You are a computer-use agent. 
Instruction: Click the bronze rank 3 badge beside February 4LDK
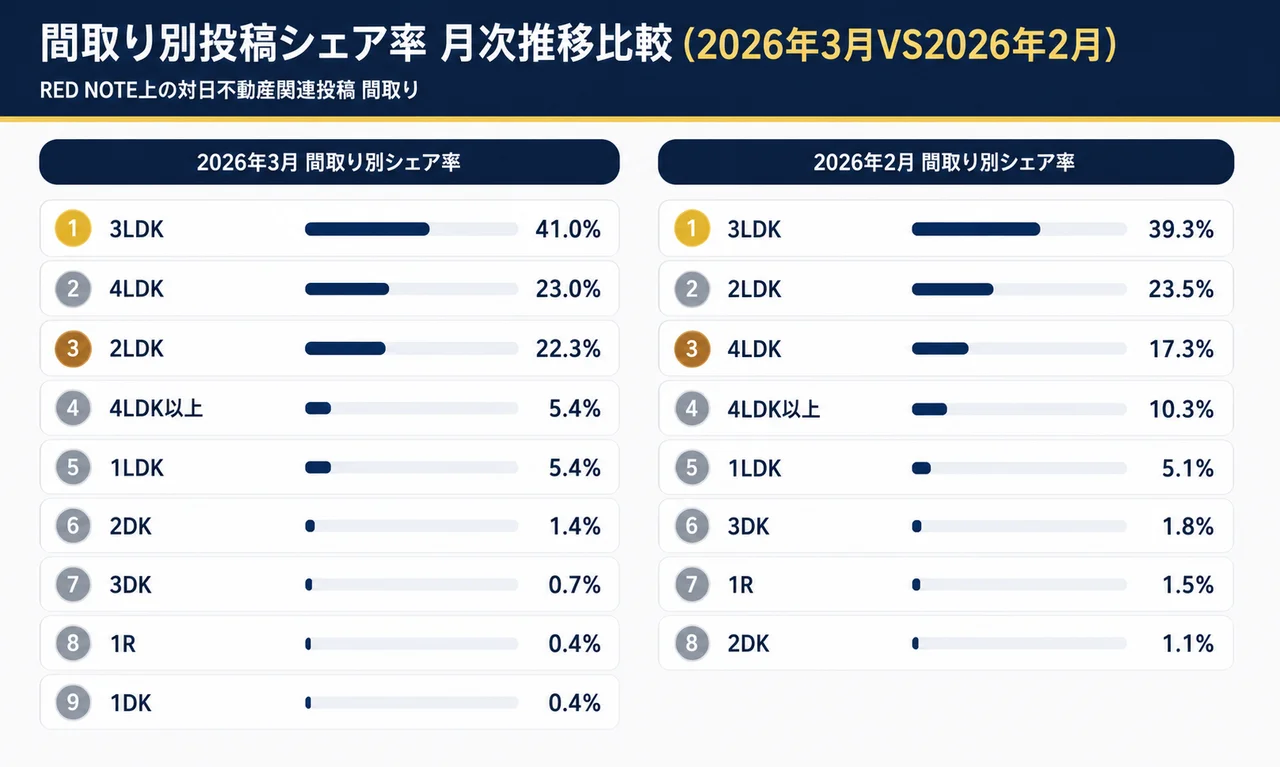point(692,349)
